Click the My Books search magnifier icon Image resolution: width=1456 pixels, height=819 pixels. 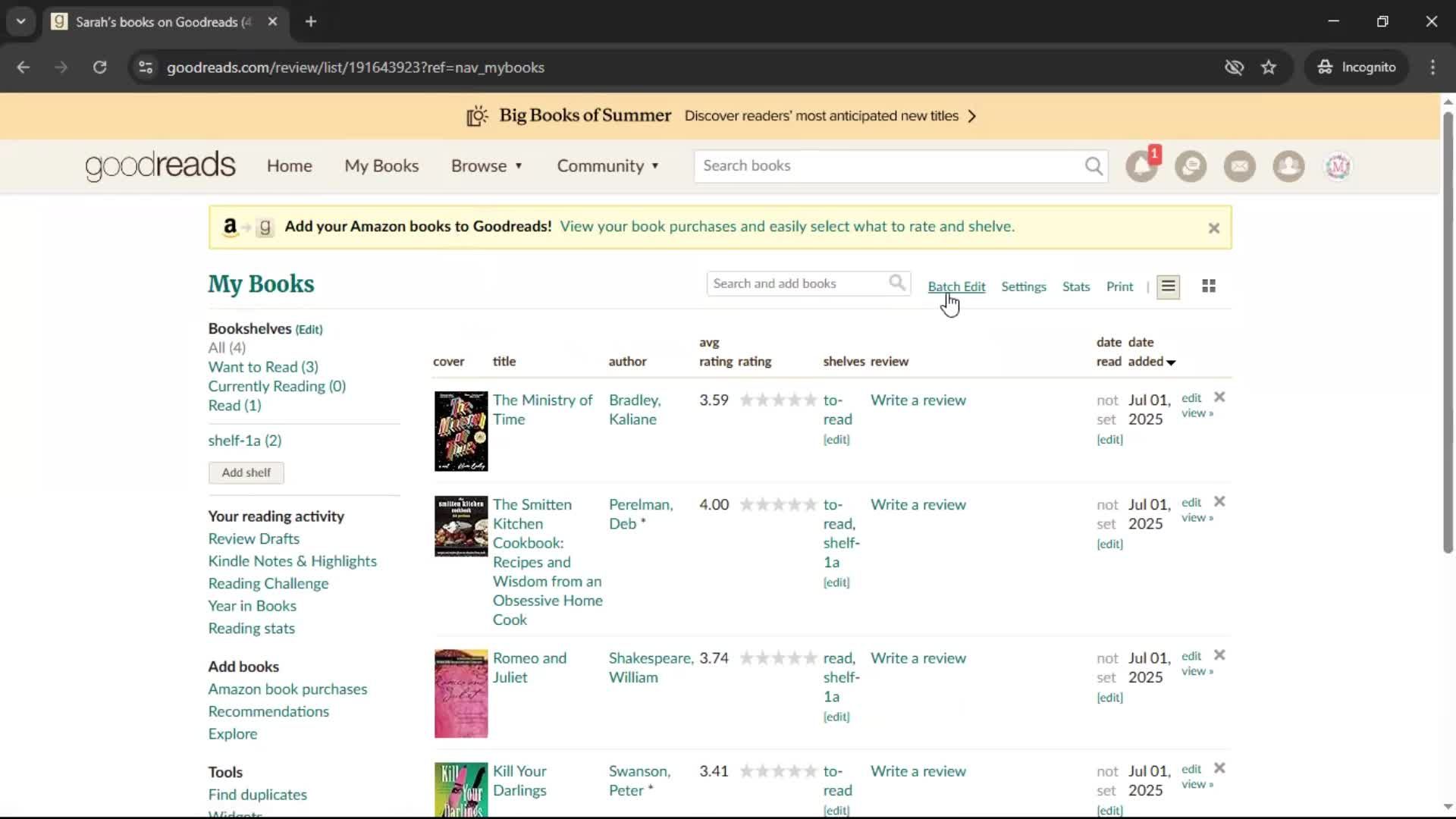click(x=897, y=283)
